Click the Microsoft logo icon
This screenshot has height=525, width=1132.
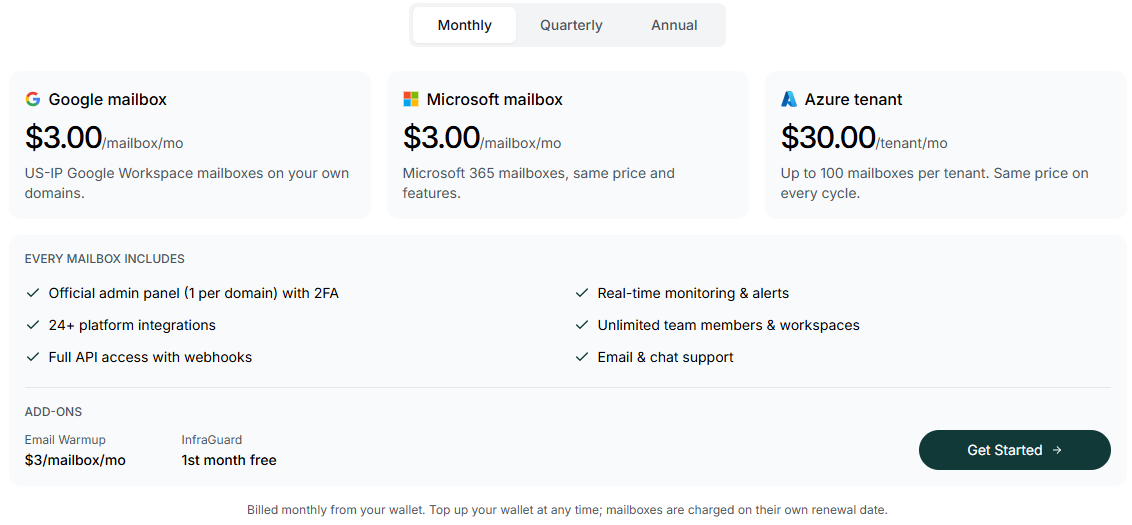click(411, 99)
